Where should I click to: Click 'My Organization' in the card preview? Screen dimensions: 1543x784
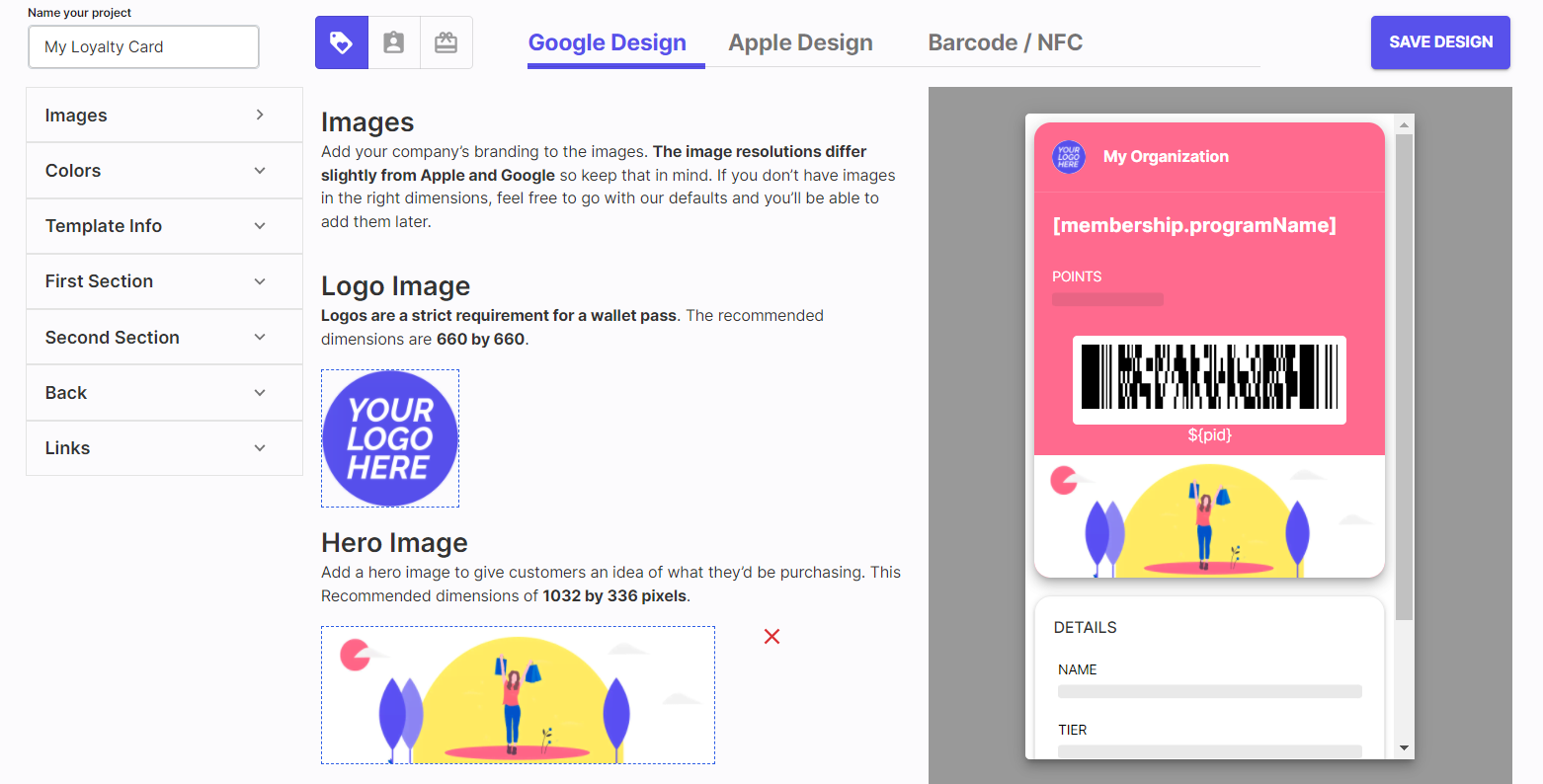tap(1166, 156)
